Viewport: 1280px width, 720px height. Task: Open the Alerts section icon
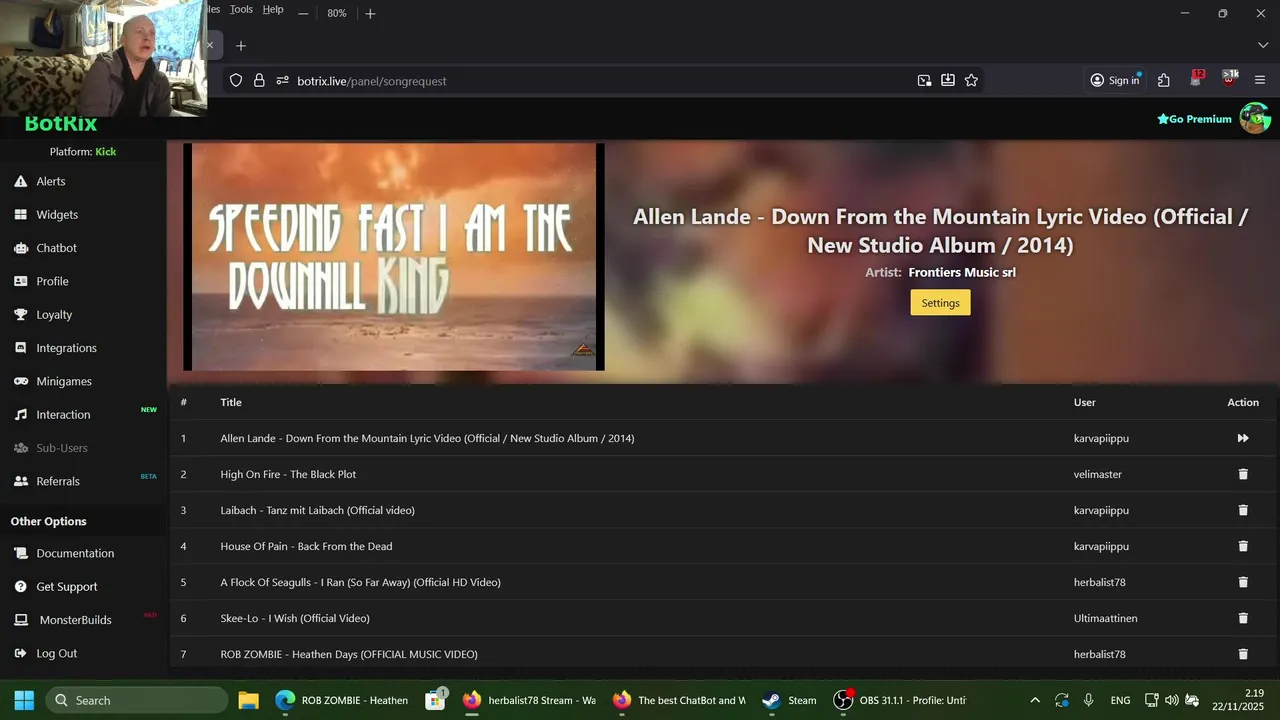point(20,181)
